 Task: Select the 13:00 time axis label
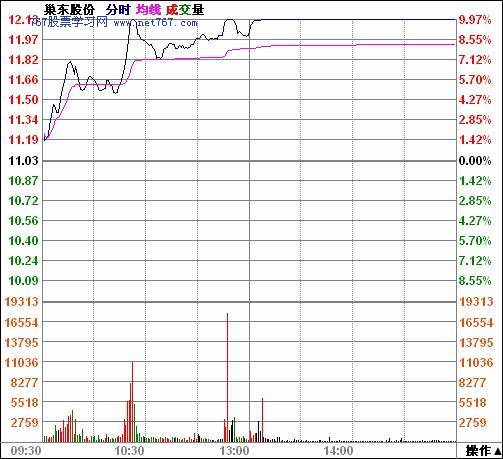pos(234,451)
